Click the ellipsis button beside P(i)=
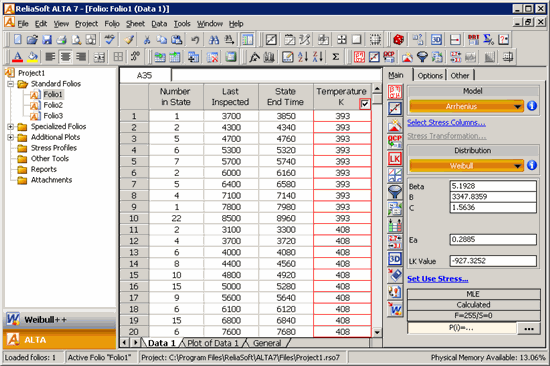550x366 pixels. (x=529, y=329)
